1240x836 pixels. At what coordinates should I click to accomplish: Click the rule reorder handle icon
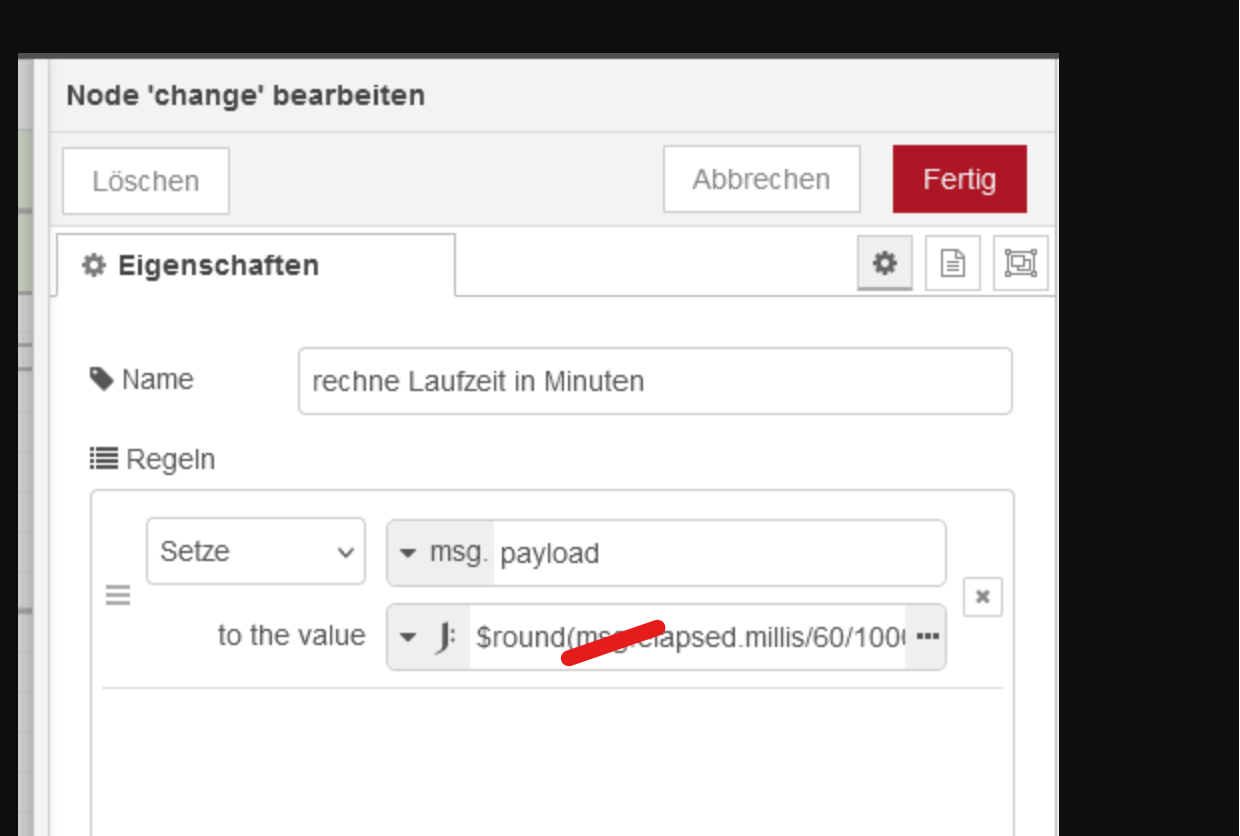[x=118, y=596]
